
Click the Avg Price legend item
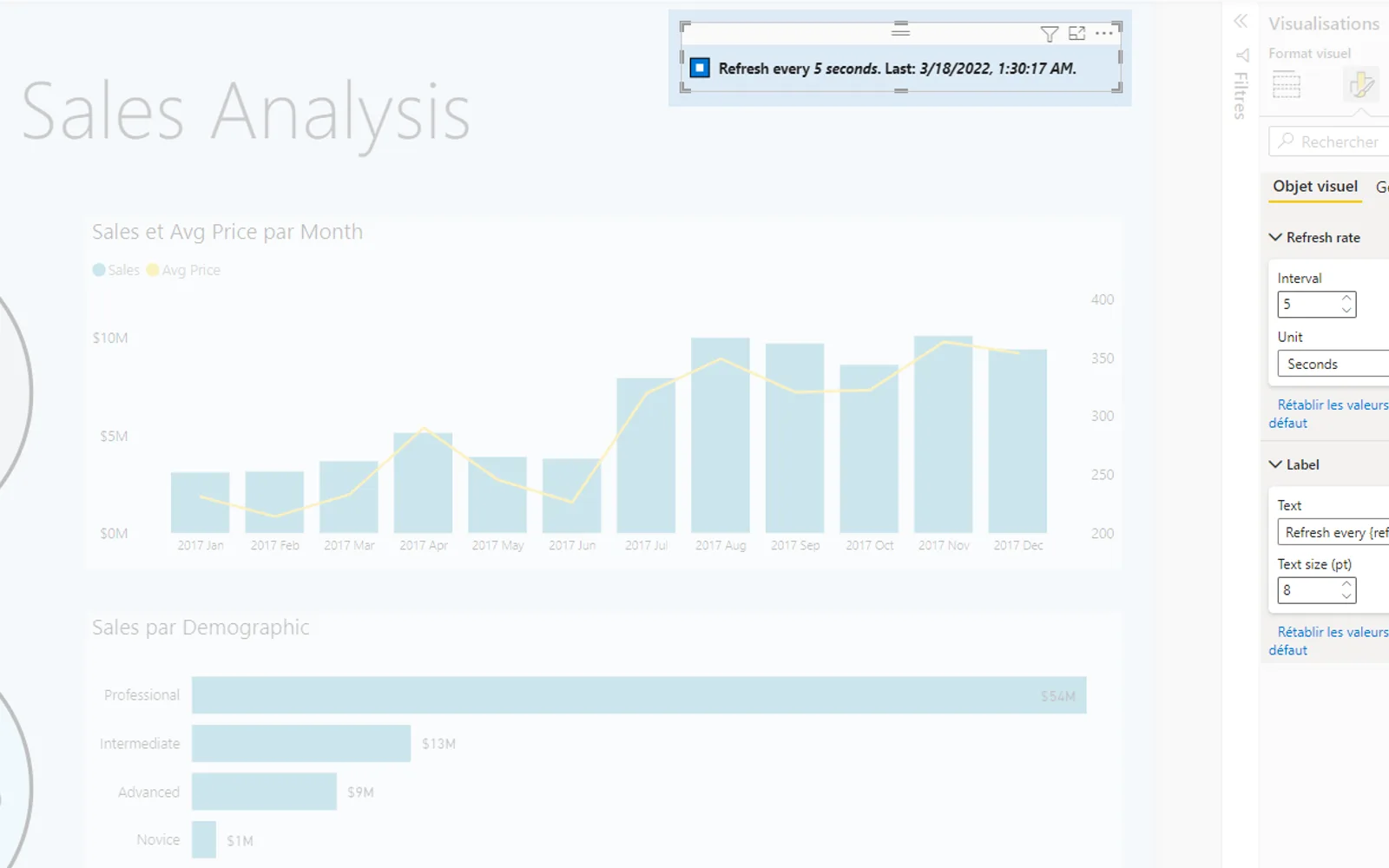point(184,270)
